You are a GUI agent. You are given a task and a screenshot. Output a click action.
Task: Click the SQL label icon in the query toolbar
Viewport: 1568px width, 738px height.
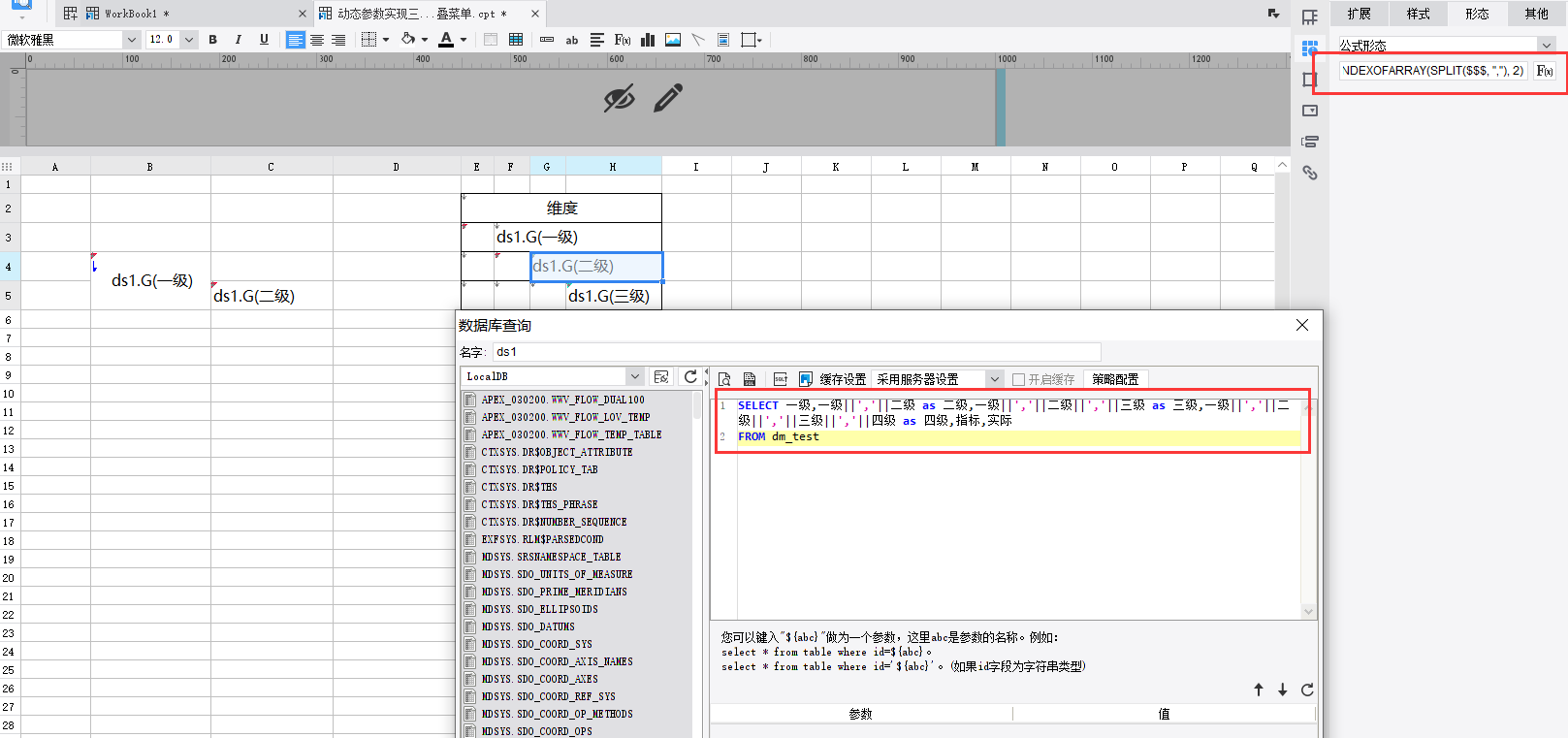(781, 379)
